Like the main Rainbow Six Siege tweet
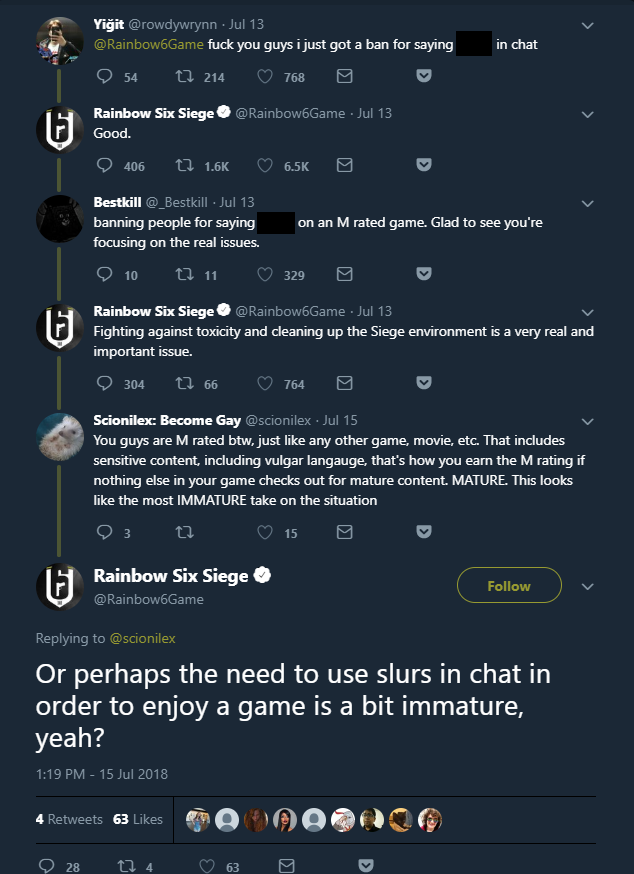Screen dimensions: 634x874 pyautogui.click(x=207, y=866)
